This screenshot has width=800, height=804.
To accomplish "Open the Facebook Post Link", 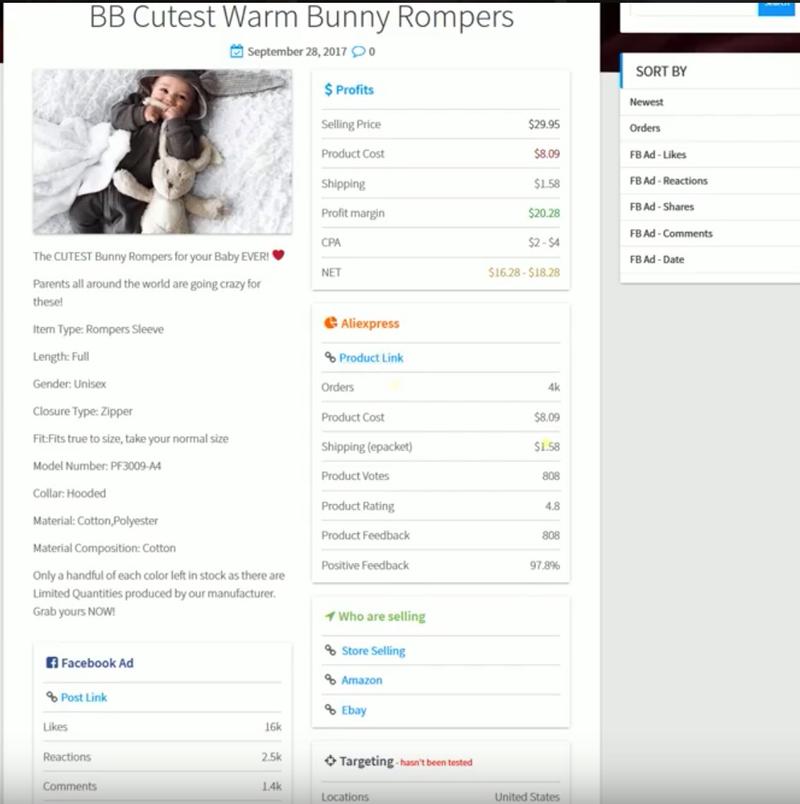I will pyautogui.click(x=84, y=697).
